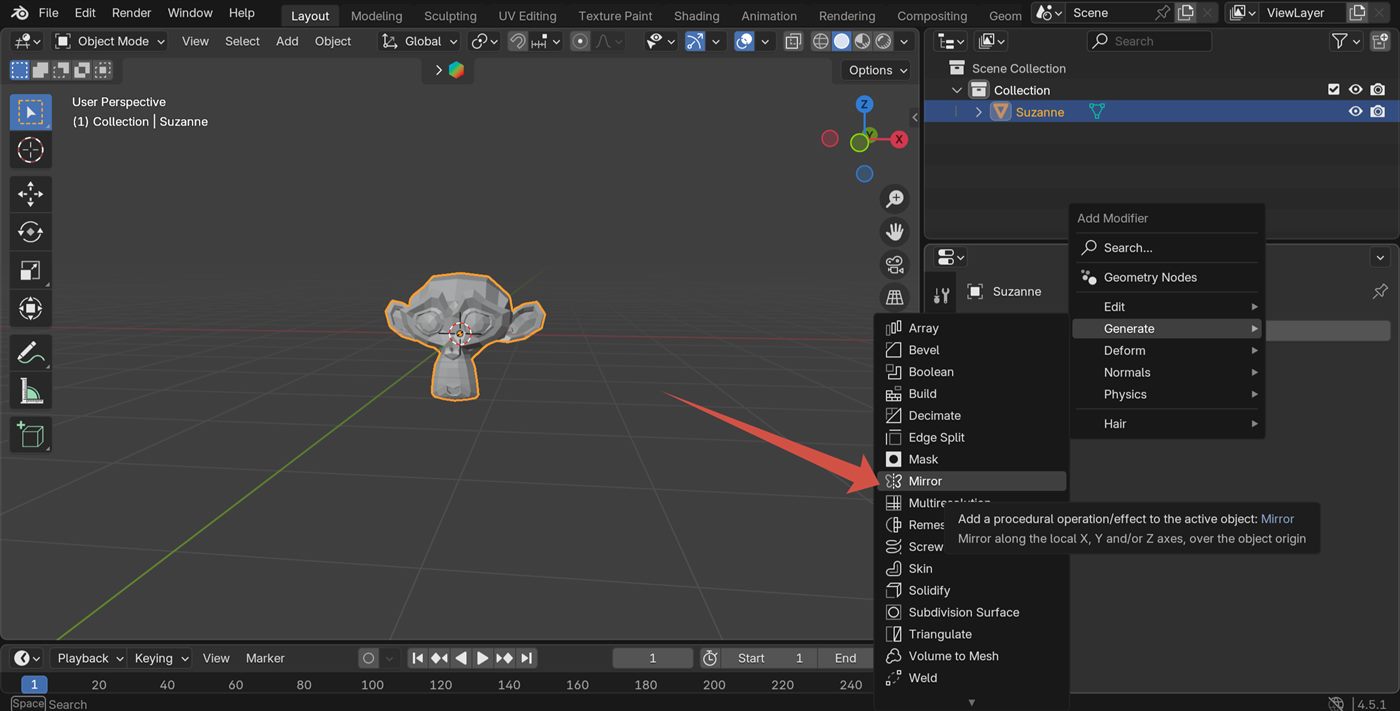Switch perspective/orthographic grid icon
This screenshot has height=711, width=1400.
click(x=894, y=297)
